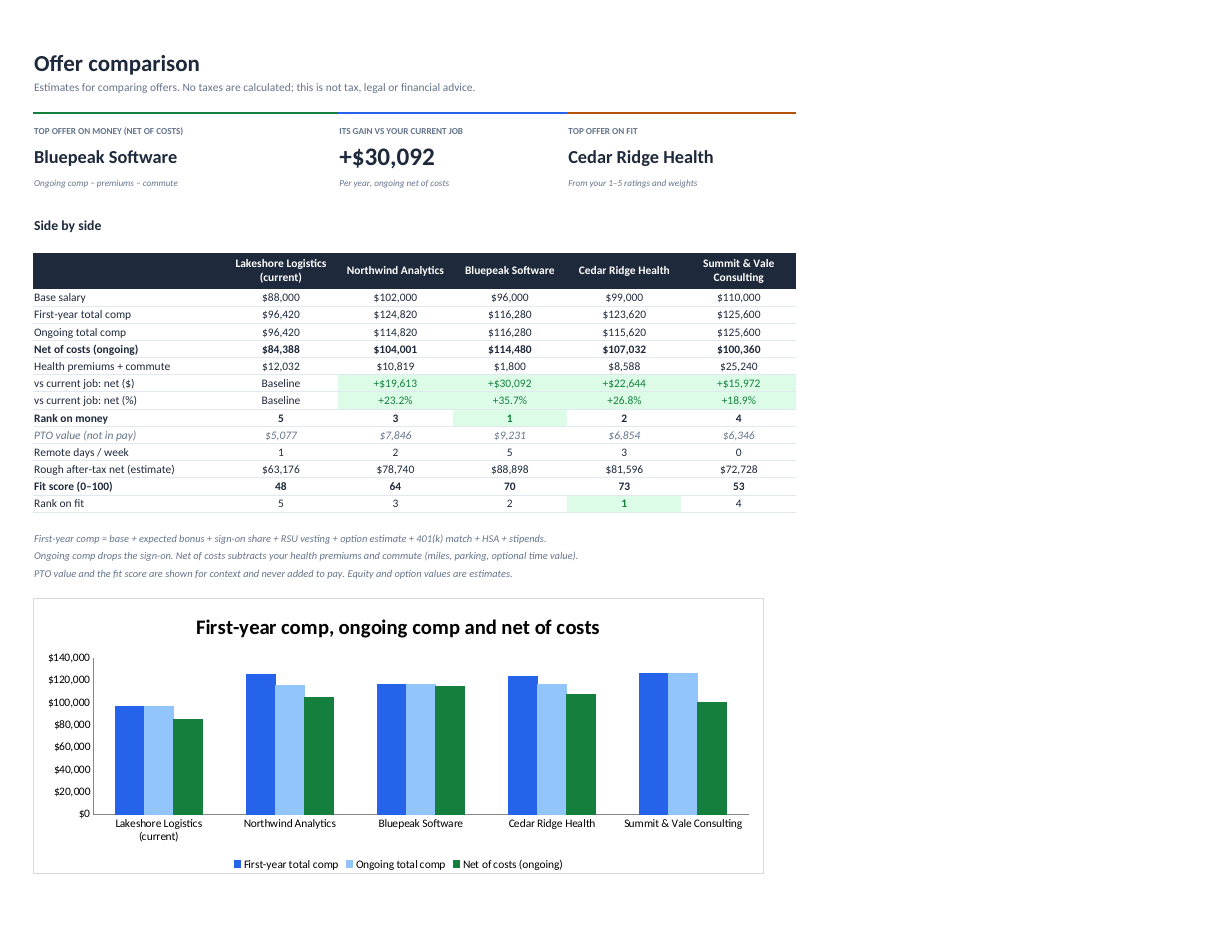The height and width of the screenshot is (935, 1210).
Task: Click the '$84,388' net of costs cell
Action: pyautogui.click(x=281, y=349)
